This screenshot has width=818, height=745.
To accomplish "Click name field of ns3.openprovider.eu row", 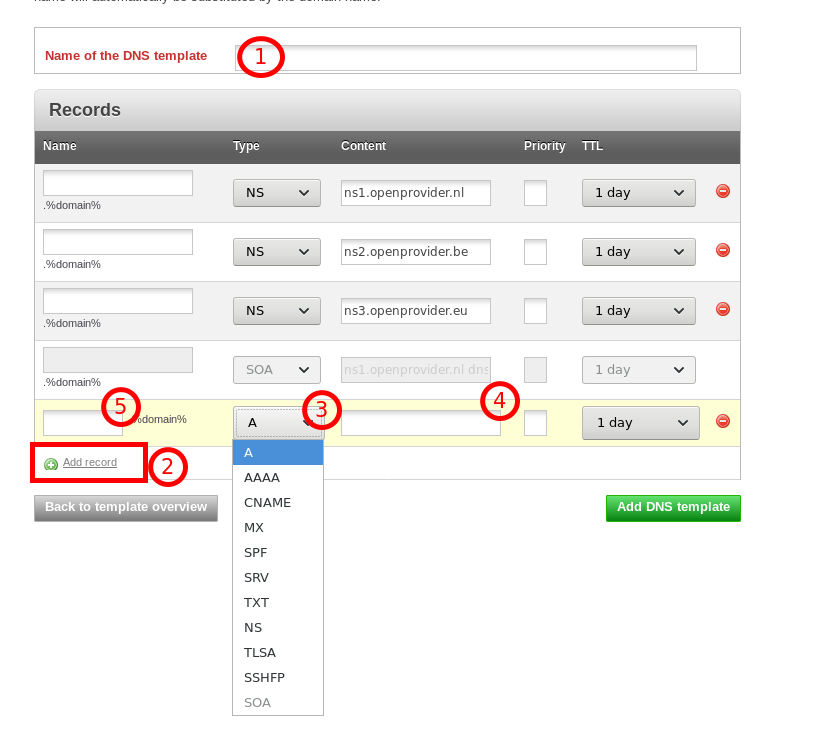I will 118,301.
